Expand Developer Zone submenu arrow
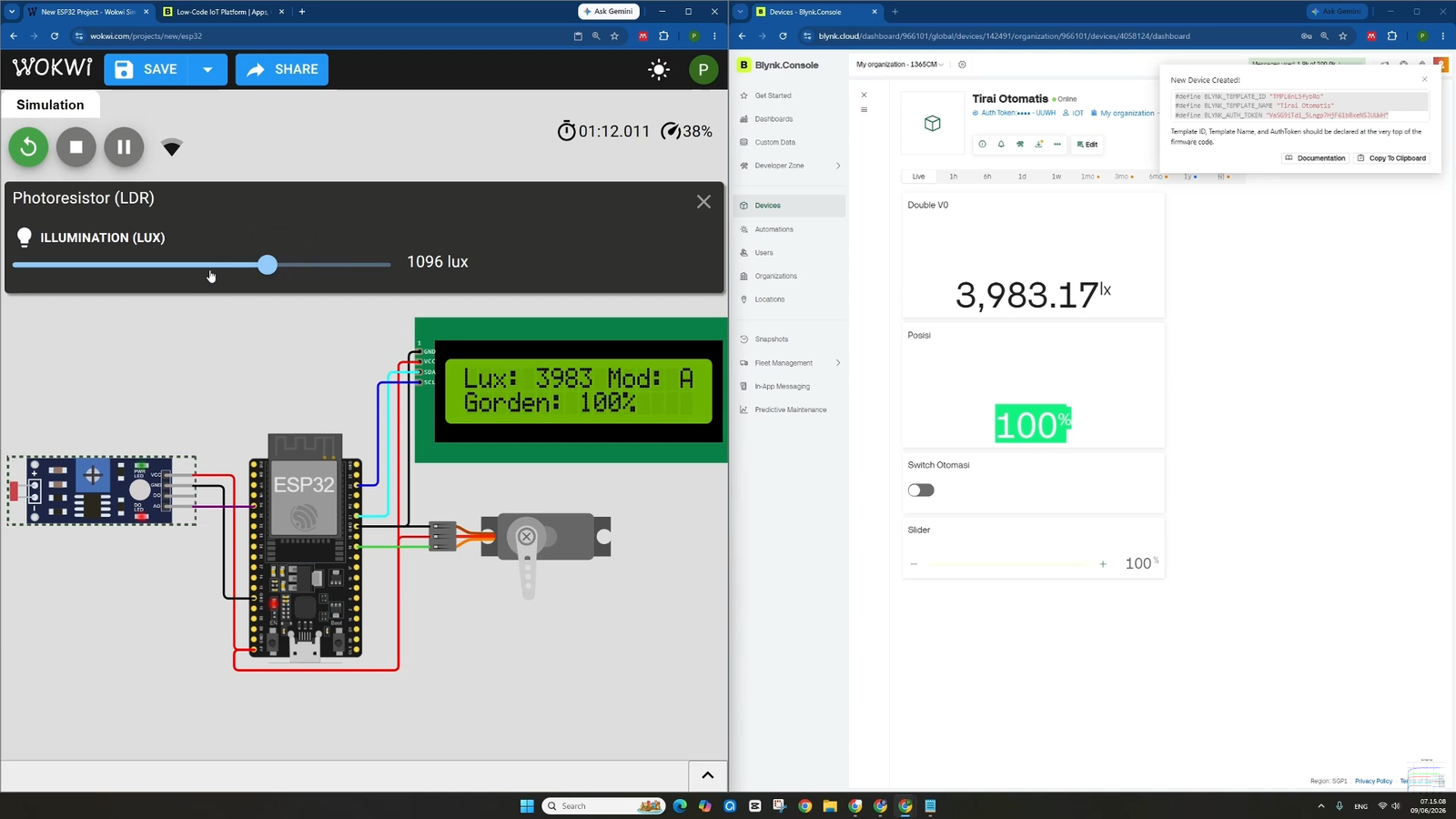The height and width of the screenshot is (819, 1456). click(838, 166)
